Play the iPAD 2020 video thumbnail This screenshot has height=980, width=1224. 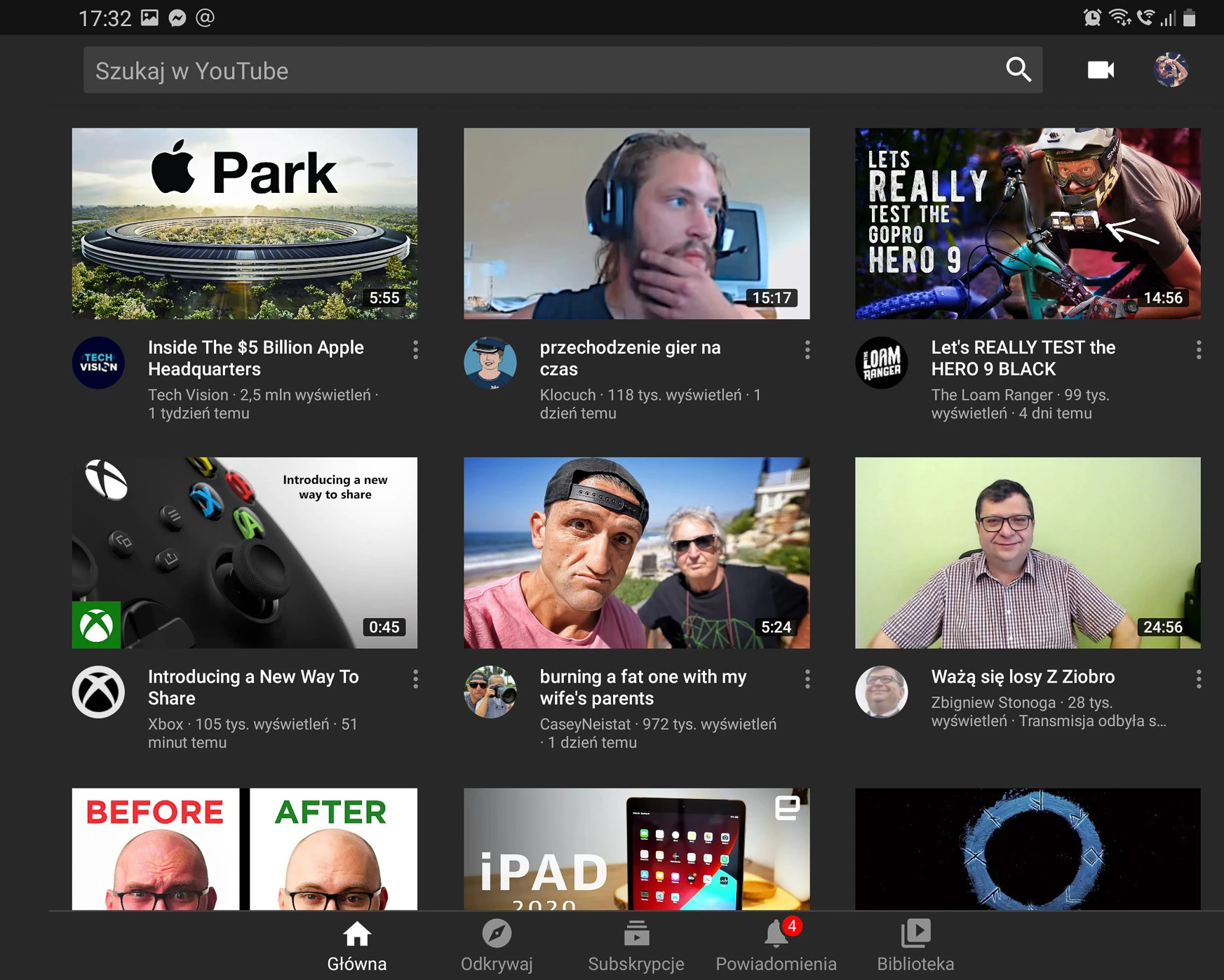coord(636,849)
